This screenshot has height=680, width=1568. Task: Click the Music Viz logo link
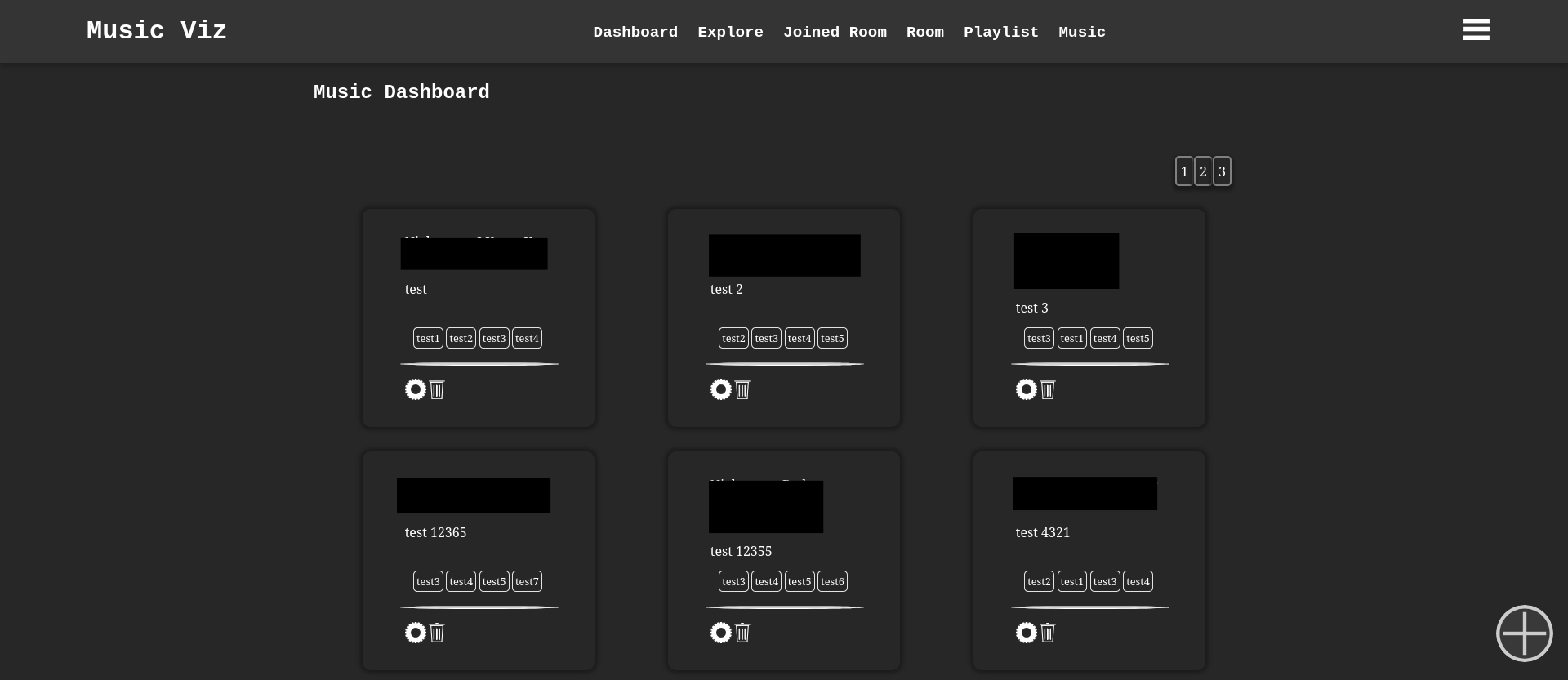157,31
